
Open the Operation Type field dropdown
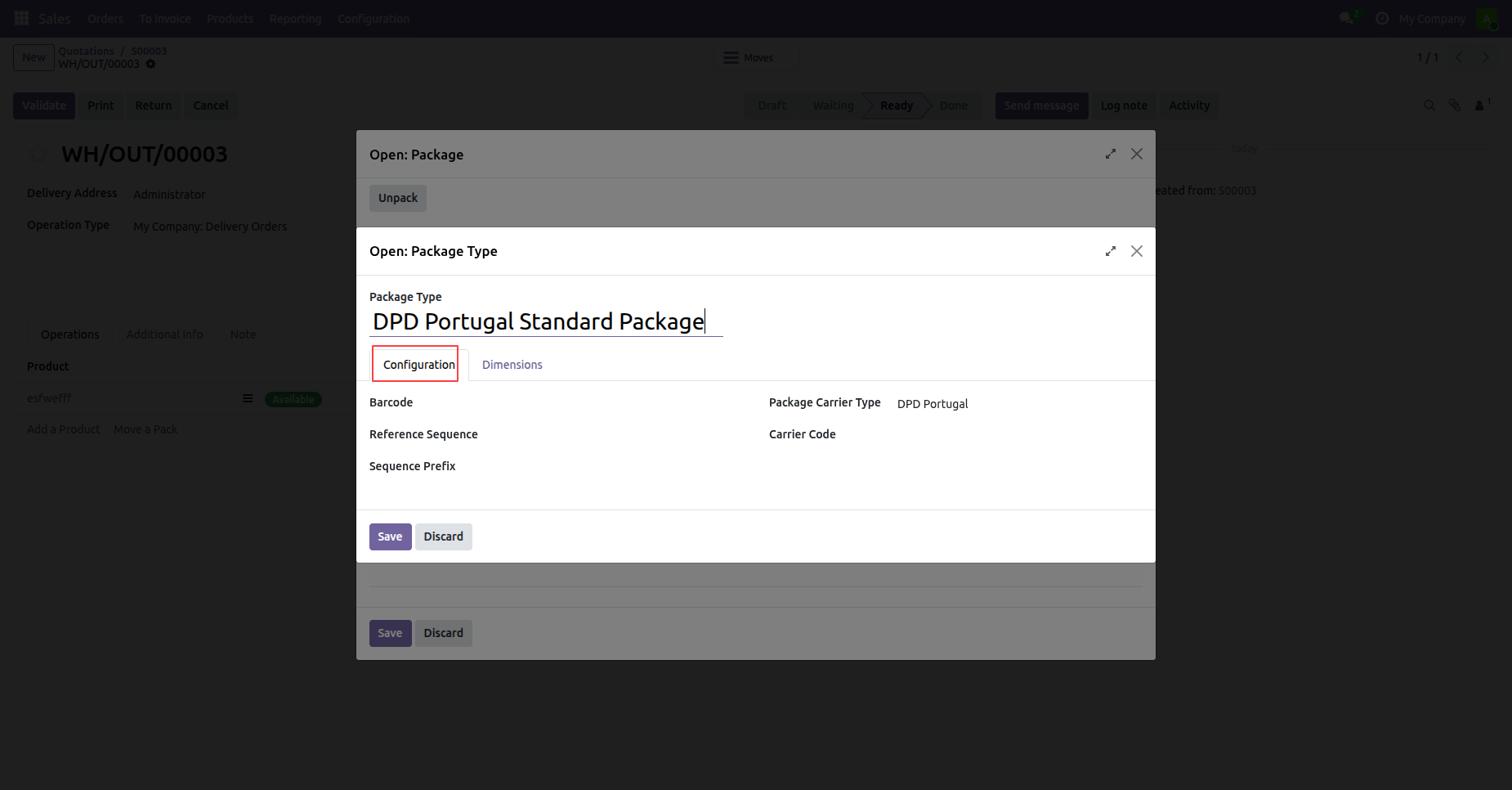coord(210,227)
